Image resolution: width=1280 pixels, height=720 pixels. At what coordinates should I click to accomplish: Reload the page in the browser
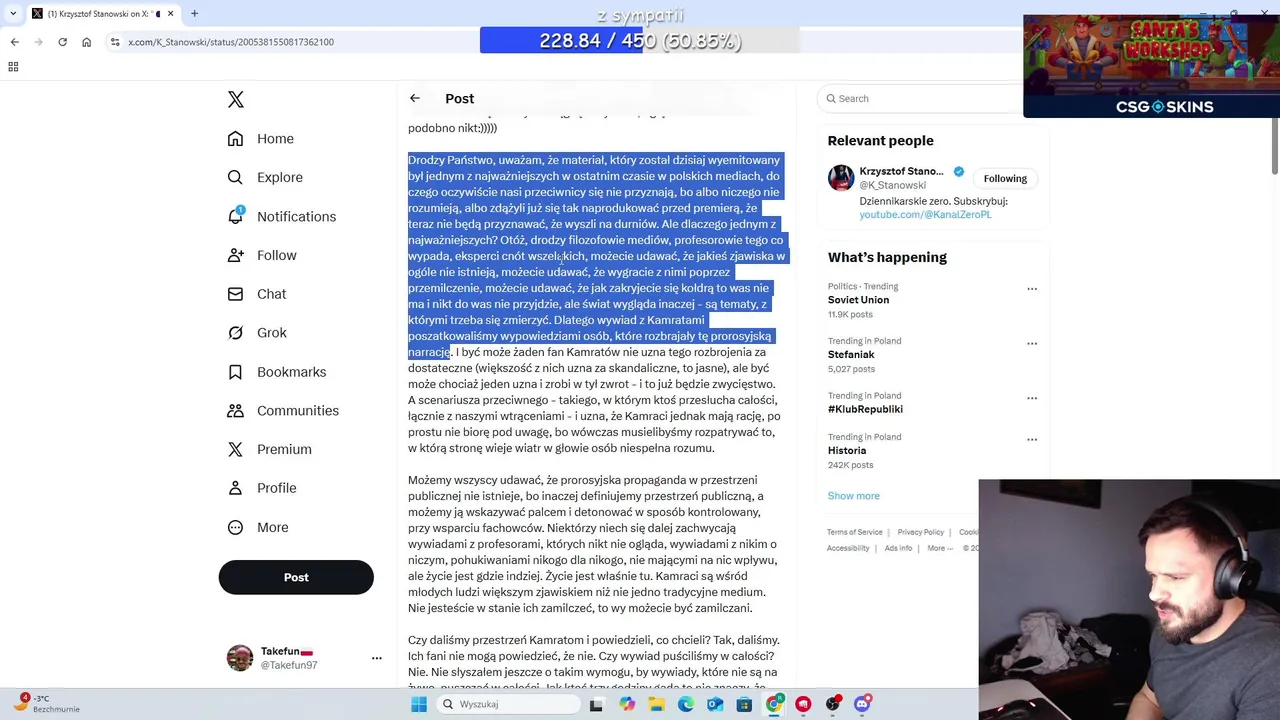[x=62, y=42]
